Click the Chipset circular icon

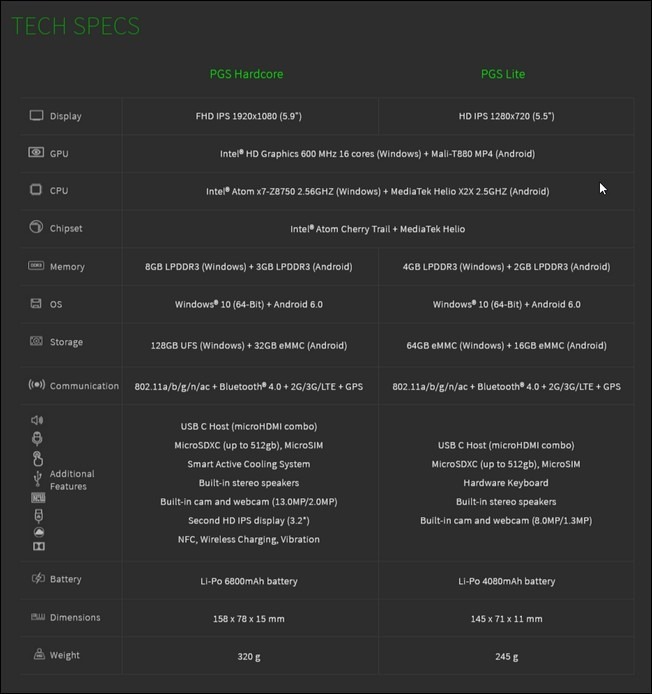click(36, 227)
